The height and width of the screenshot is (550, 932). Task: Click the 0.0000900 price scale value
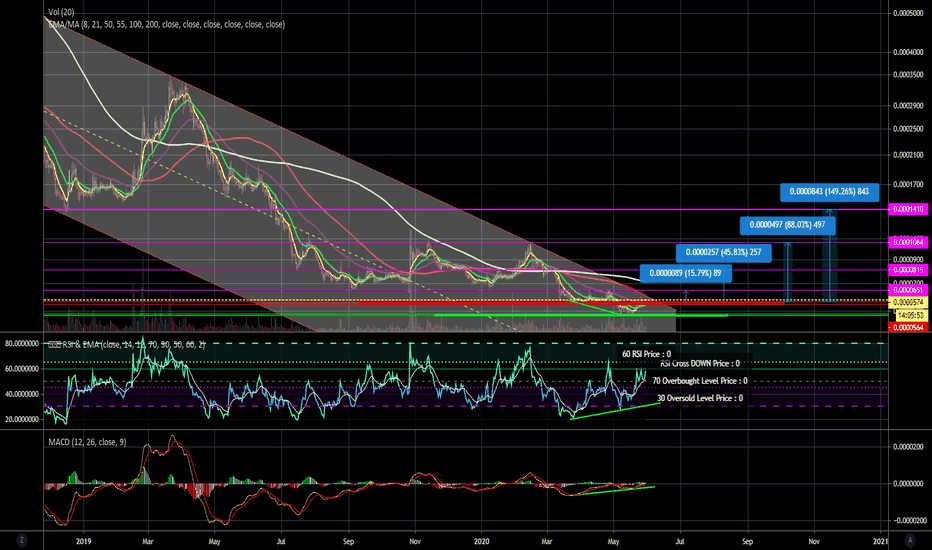(908, 259)
